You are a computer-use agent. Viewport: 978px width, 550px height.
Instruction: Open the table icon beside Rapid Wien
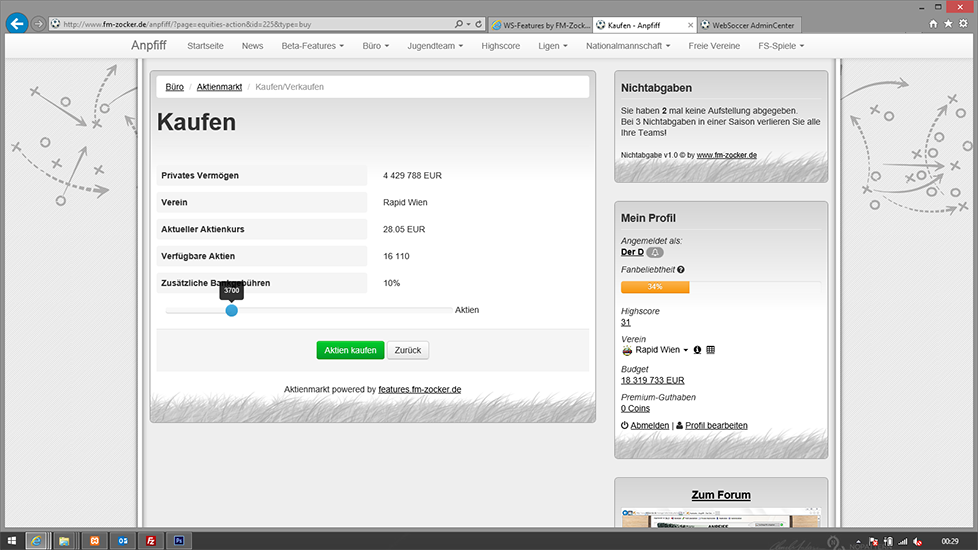click(x=711, y=350)
